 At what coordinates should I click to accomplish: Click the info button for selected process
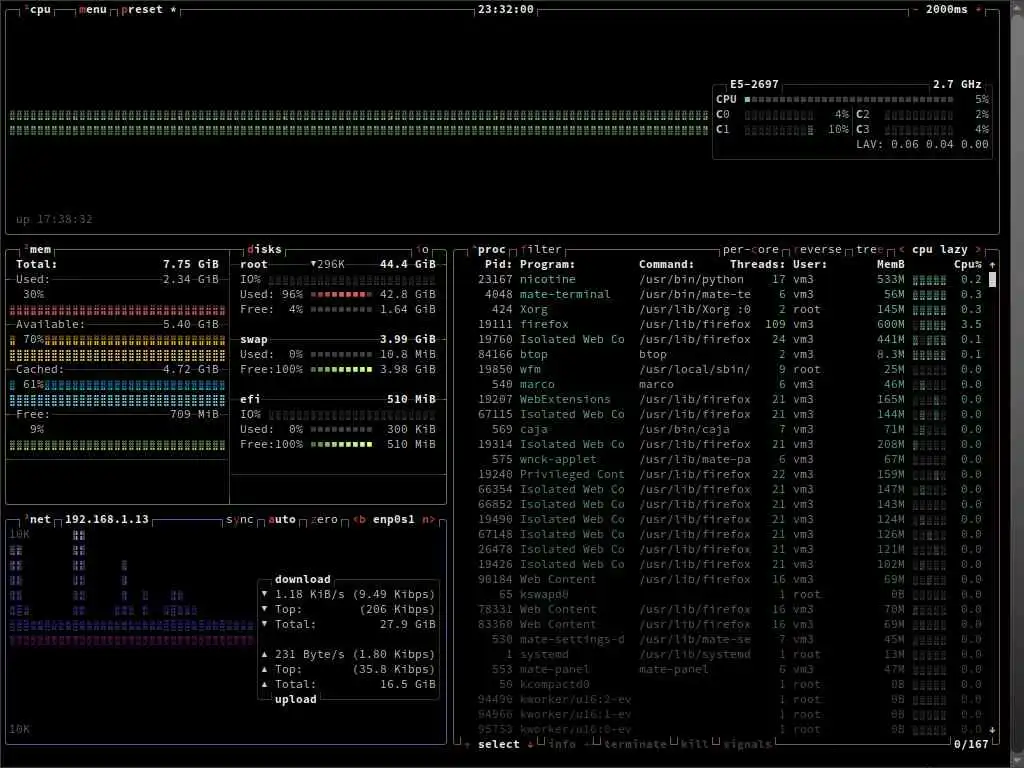[562, 744]
